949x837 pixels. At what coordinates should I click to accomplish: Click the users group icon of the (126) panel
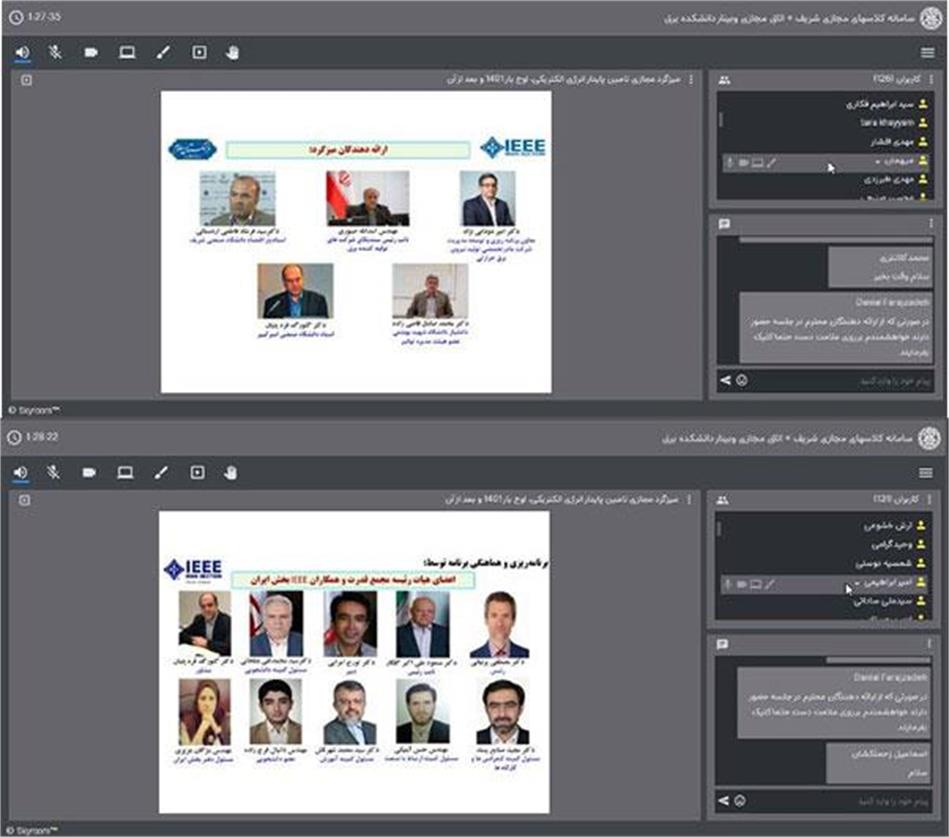coord(723,78)
